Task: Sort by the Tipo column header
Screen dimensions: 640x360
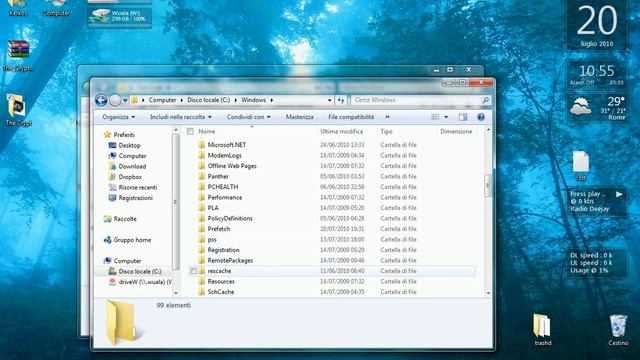Action: 386,131
